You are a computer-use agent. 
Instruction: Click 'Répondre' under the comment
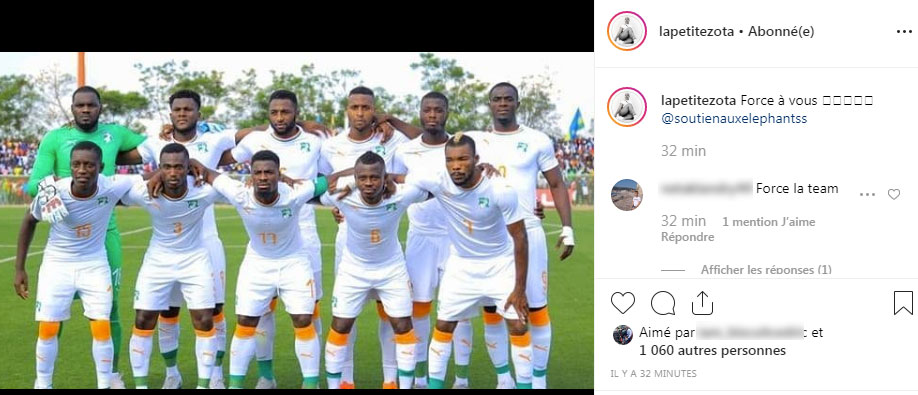pyautogui.click(x=687, y=237)
